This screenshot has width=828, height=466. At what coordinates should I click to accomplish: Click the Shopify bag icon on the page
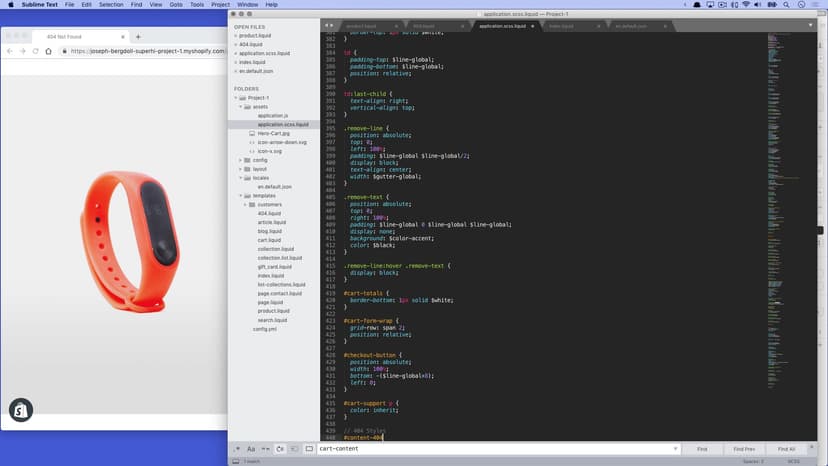tap(21, 410)
